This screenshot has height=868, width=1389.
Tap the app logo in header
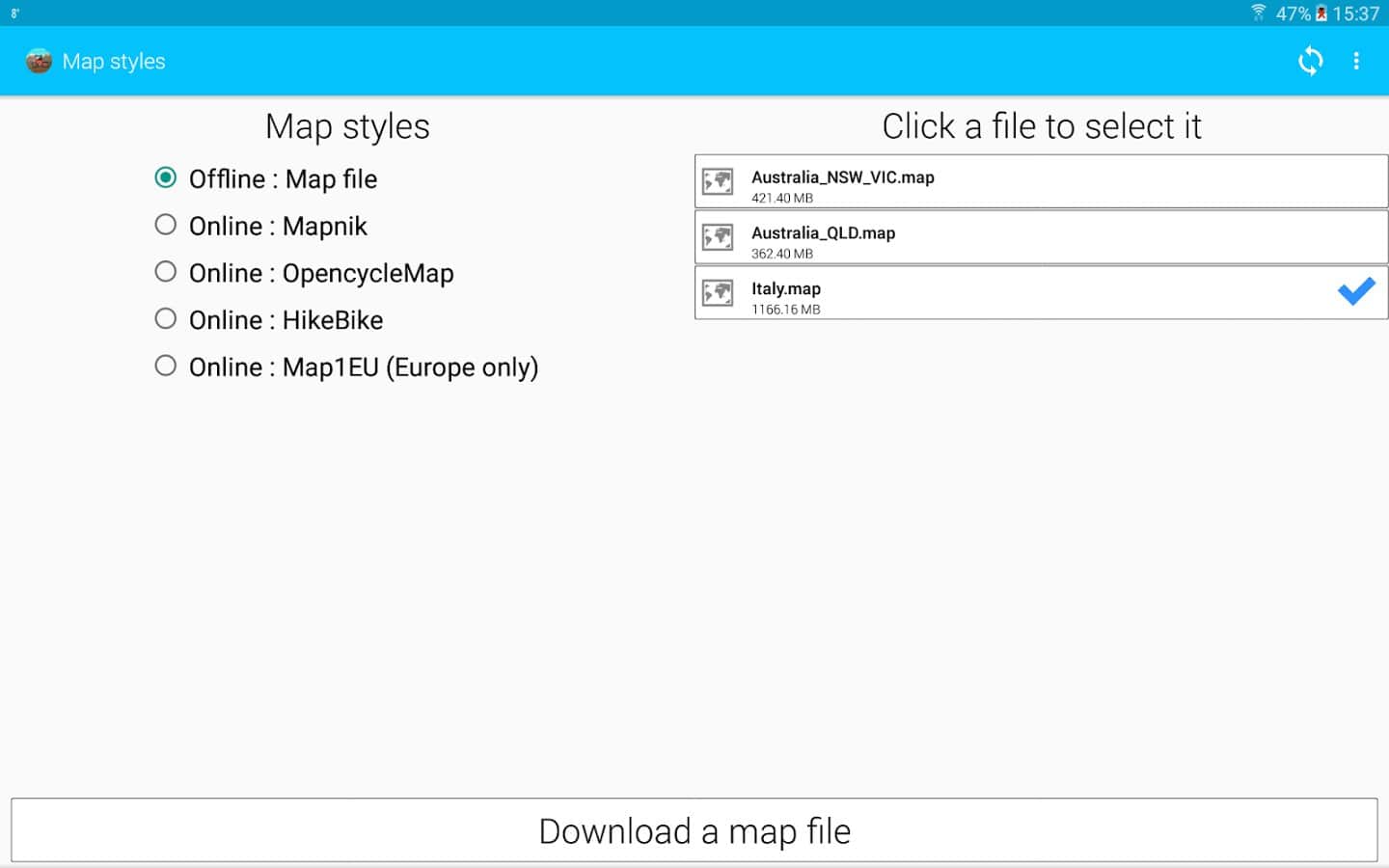click(x=39, y=61)
